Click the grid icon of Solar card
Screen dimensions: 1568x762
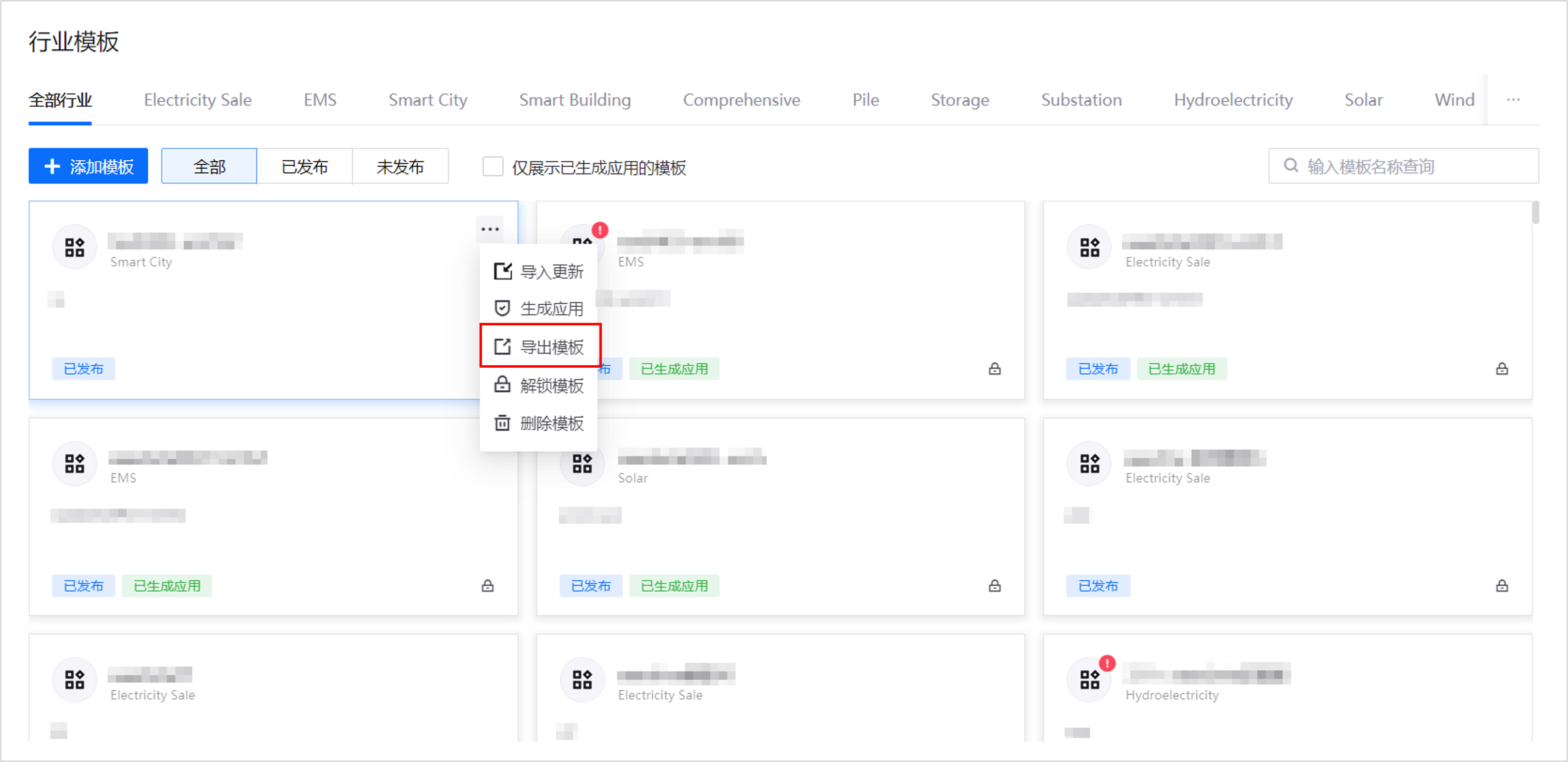tap(582, 464)
